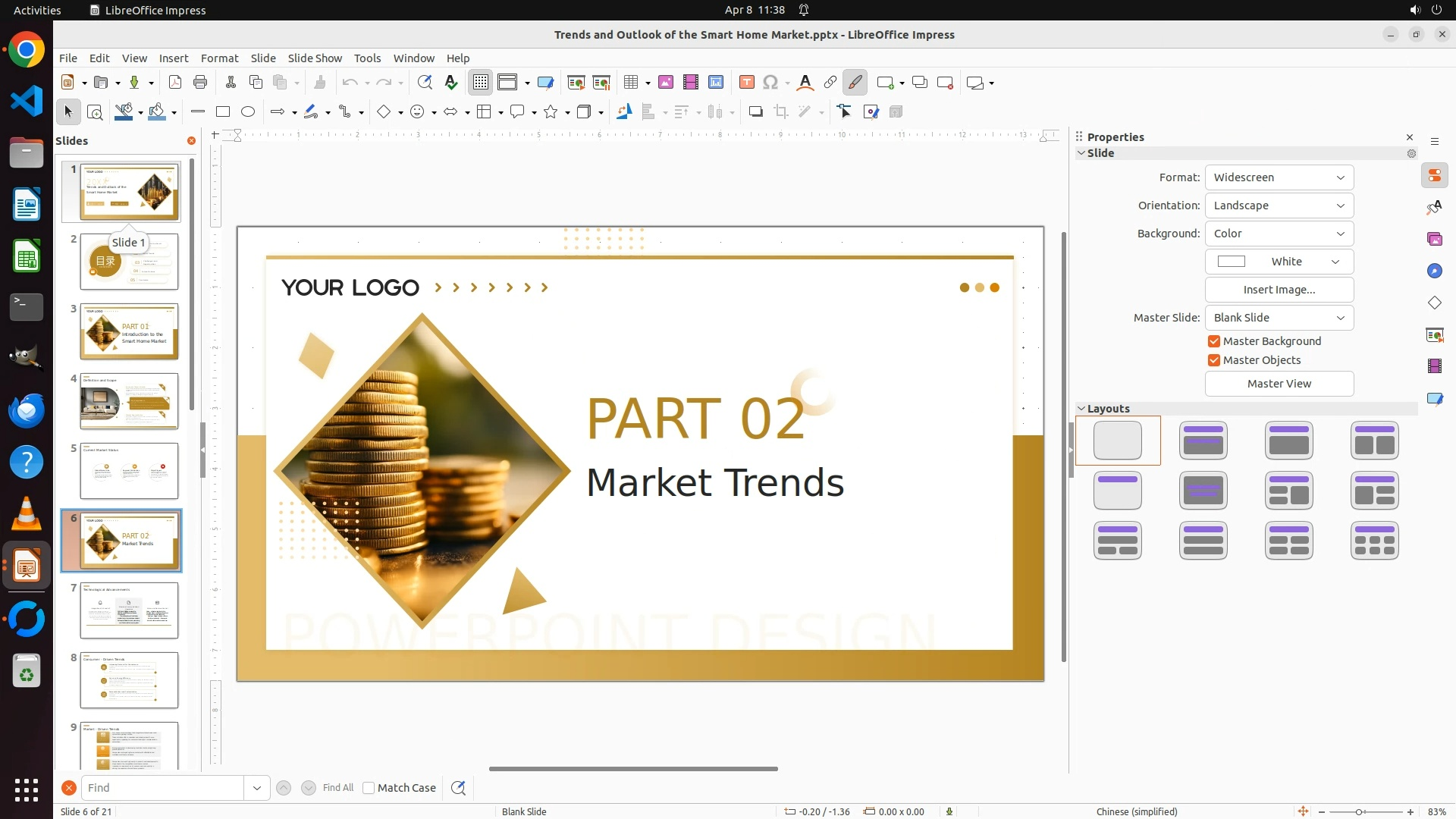Select the Ellipse drawing tool
Screen dimensions: 1456x819
[x=248, y=112]
